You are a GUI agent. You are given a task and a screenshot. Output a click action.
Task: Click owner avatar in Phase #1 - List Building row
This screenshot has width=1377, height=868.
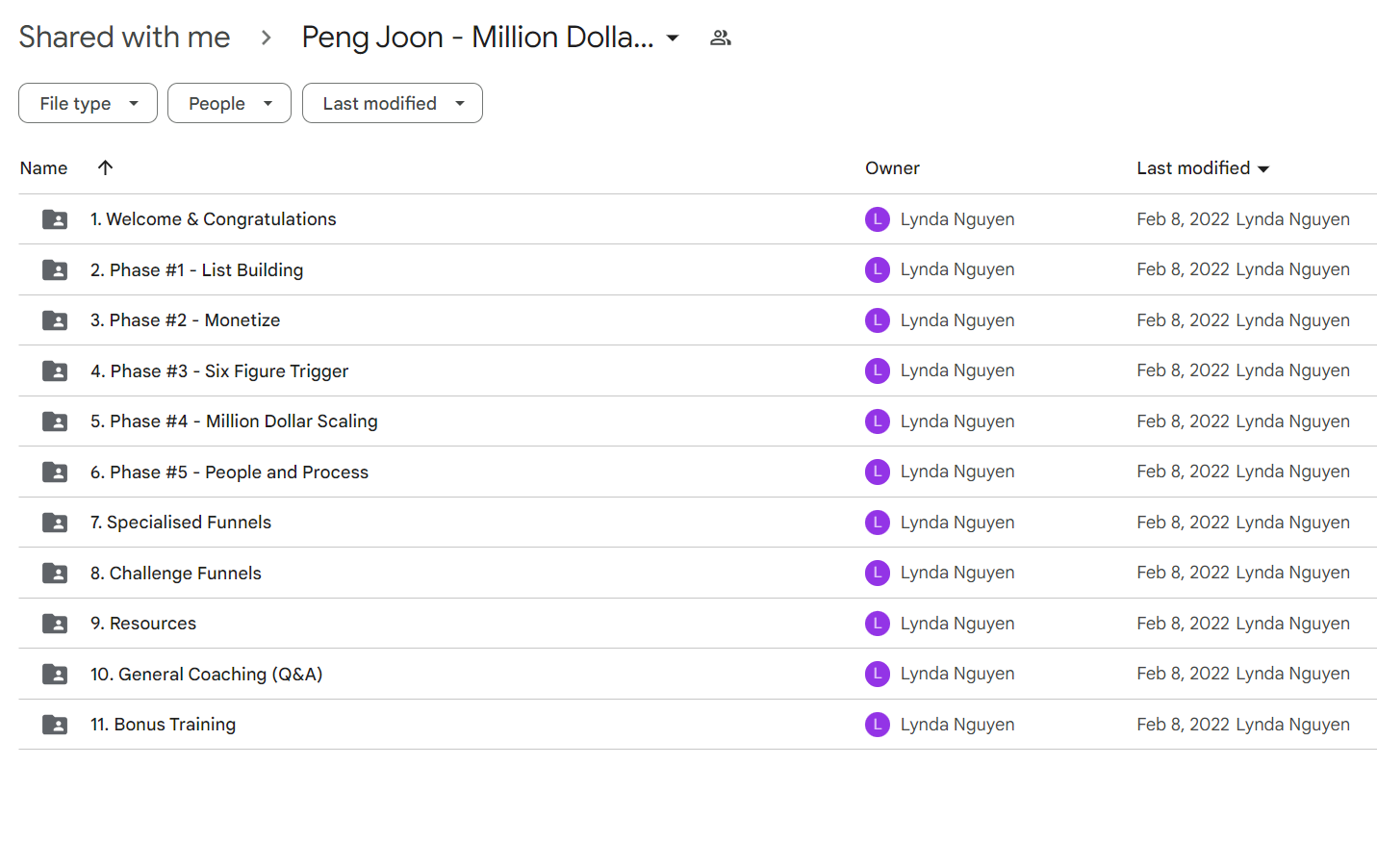point(878,269)
